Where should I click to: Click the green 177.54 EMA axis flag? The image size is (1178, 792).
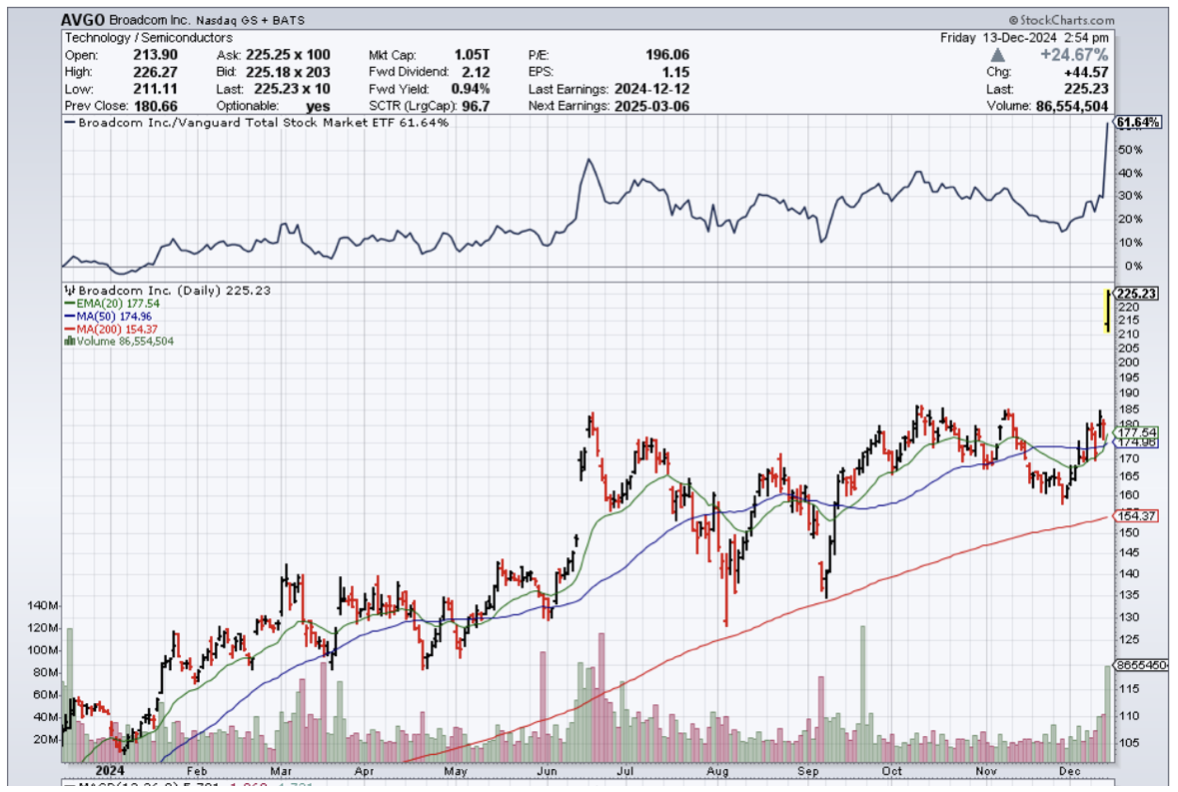pos(1138,432)
